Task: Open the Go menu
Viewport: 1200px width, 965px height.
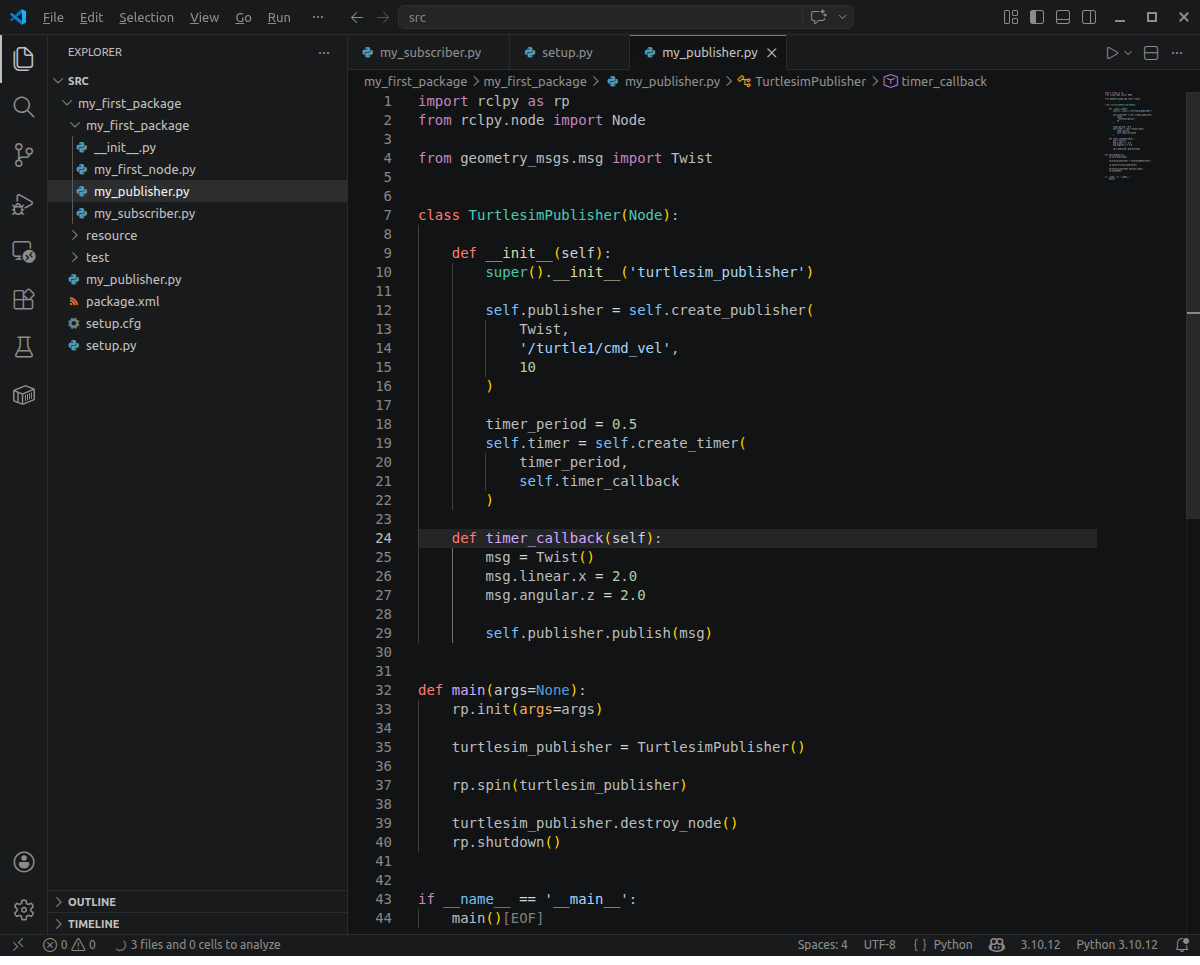Action: [x=243, y=17]
